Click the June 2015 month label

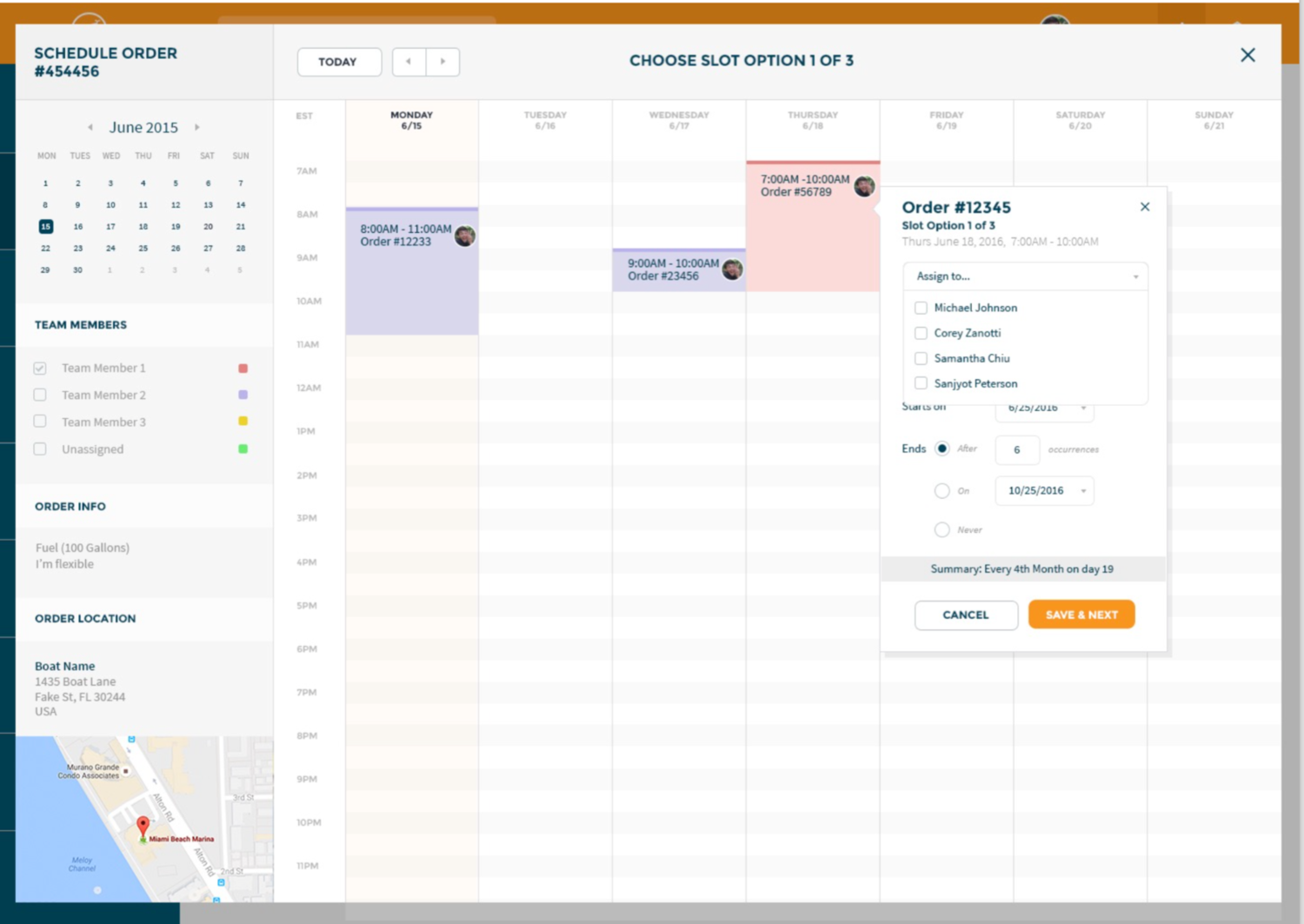[143, 128]
